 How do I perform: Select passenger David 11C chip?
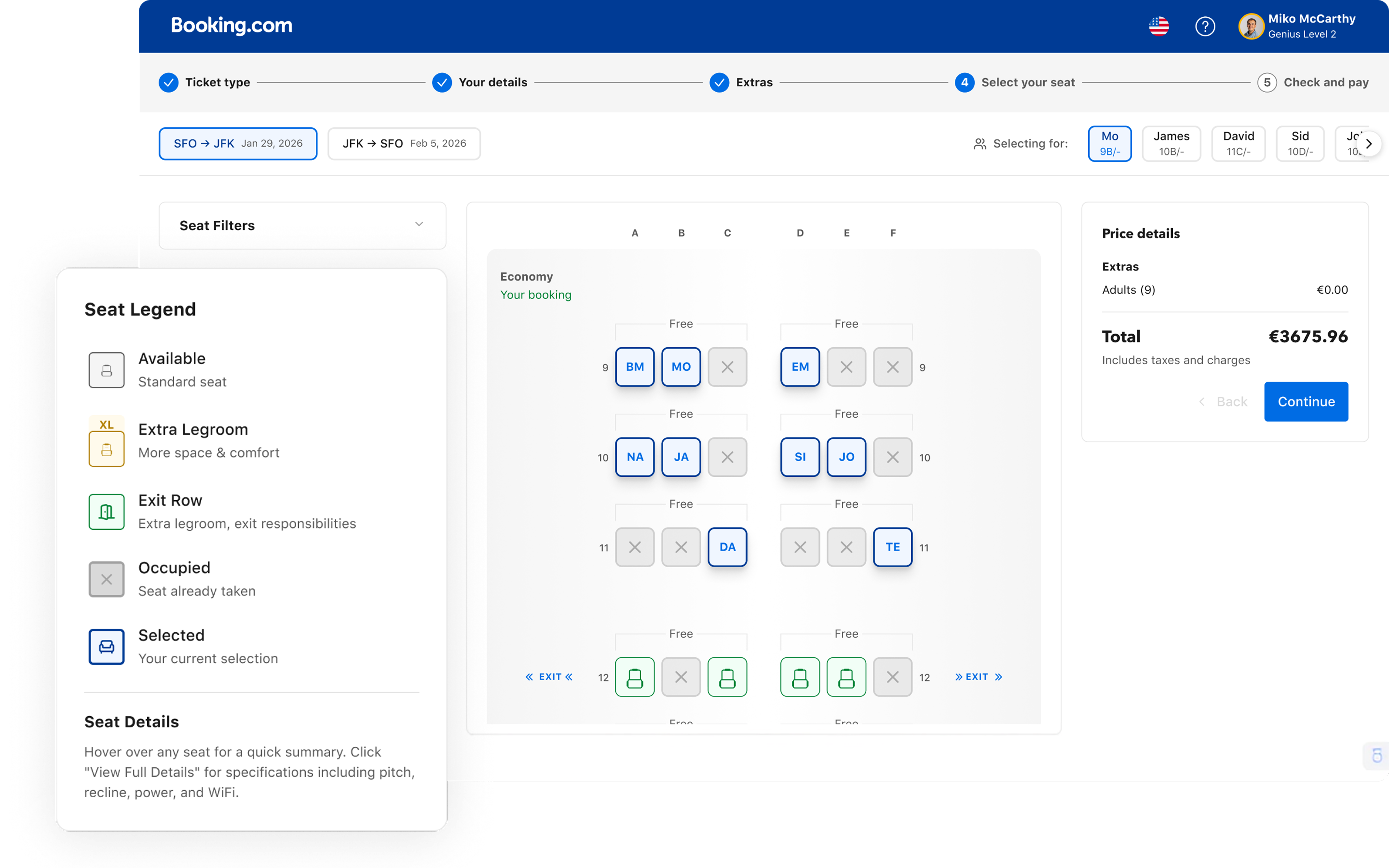(1238, 143)
